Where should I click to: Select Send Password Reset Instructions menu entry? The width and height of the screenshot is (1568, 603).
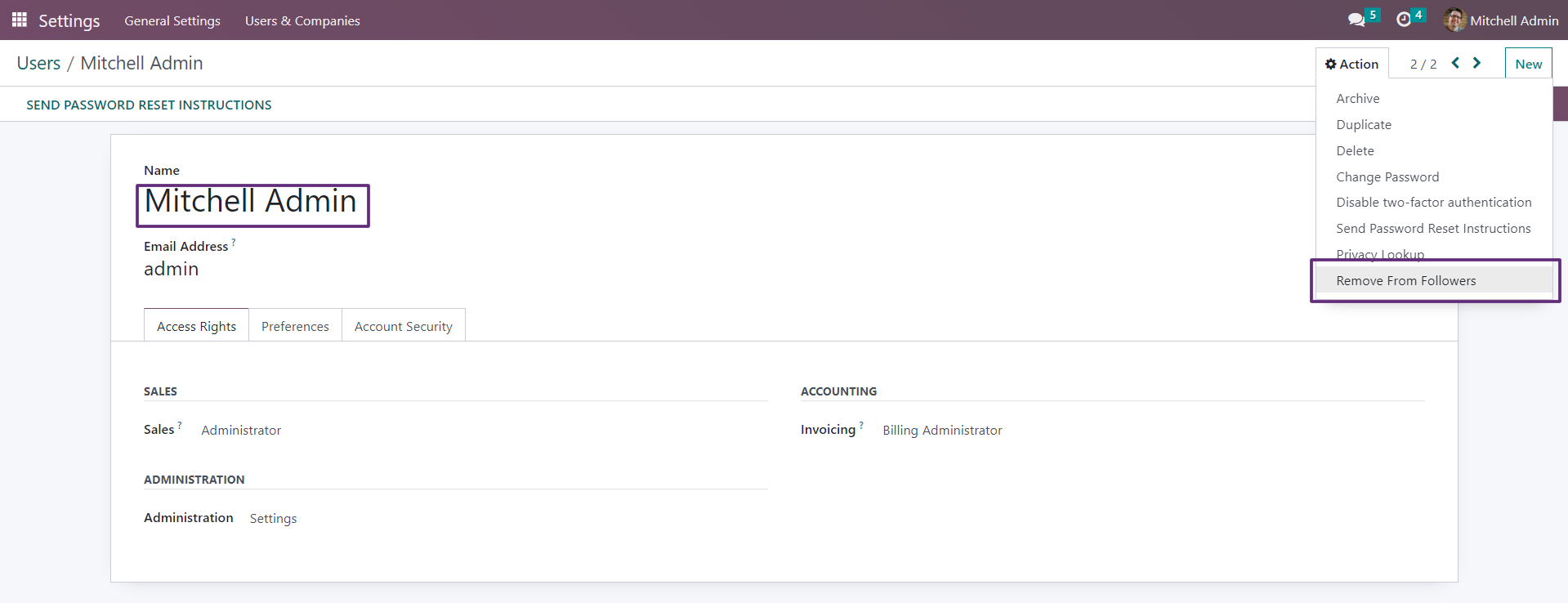coord(1434,228)
